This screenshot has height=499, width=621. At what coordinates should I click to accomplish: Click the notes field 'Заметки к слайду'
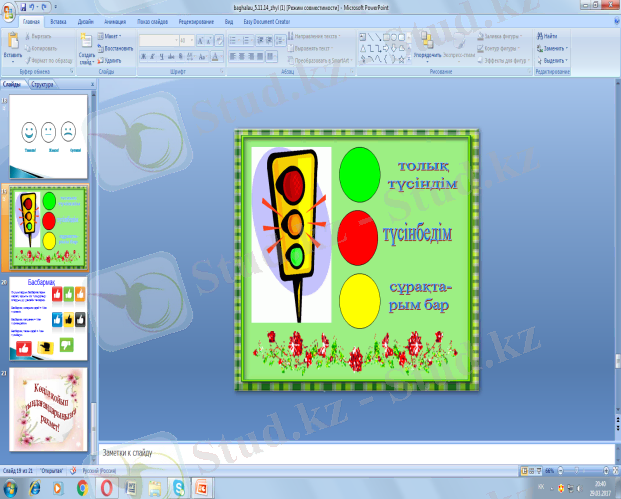[350, 452]
